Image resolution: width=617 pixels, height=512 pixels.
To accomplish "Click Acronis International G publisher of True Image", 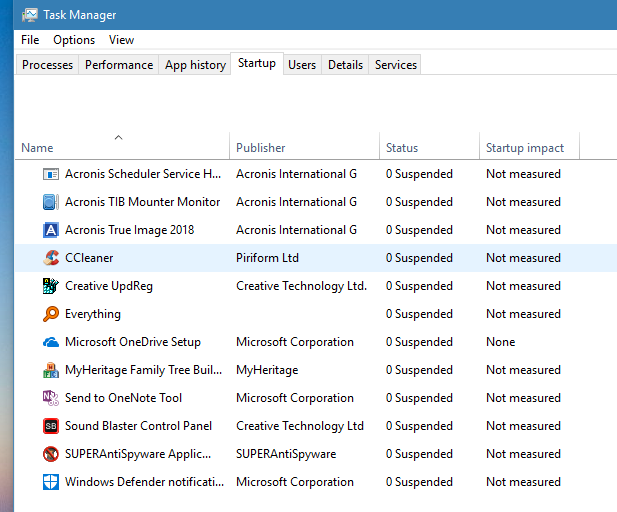I will [x=296, y=230].
